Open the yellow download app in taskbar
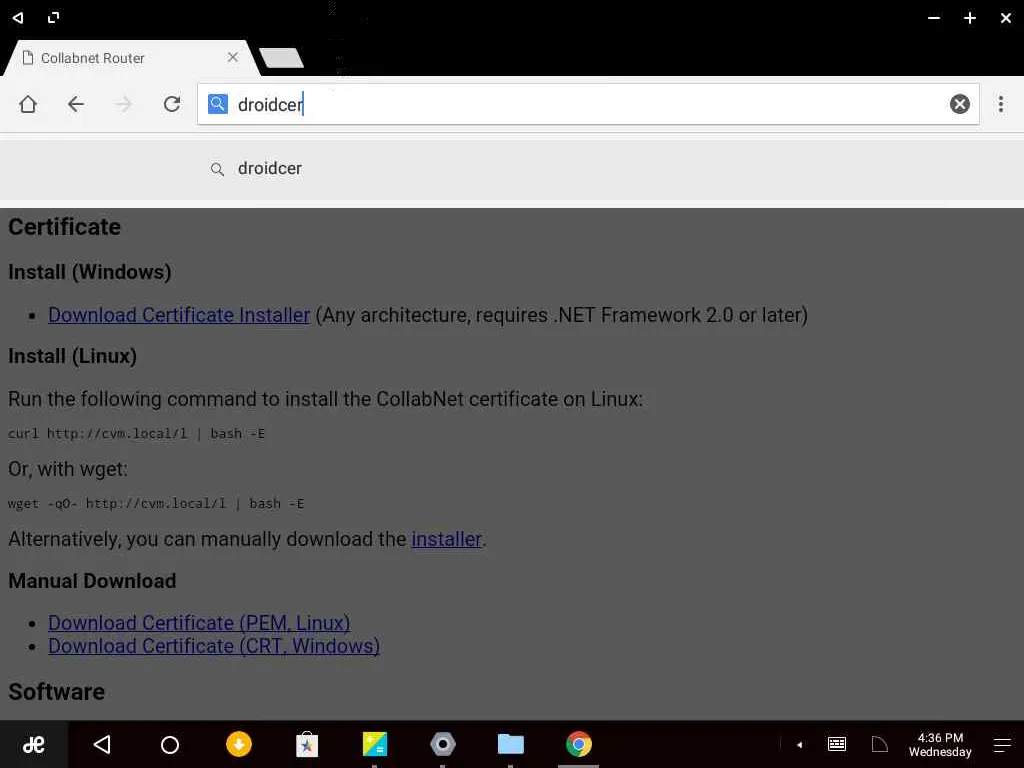This screenshot has height=768, width=1024. click(239, 744)
